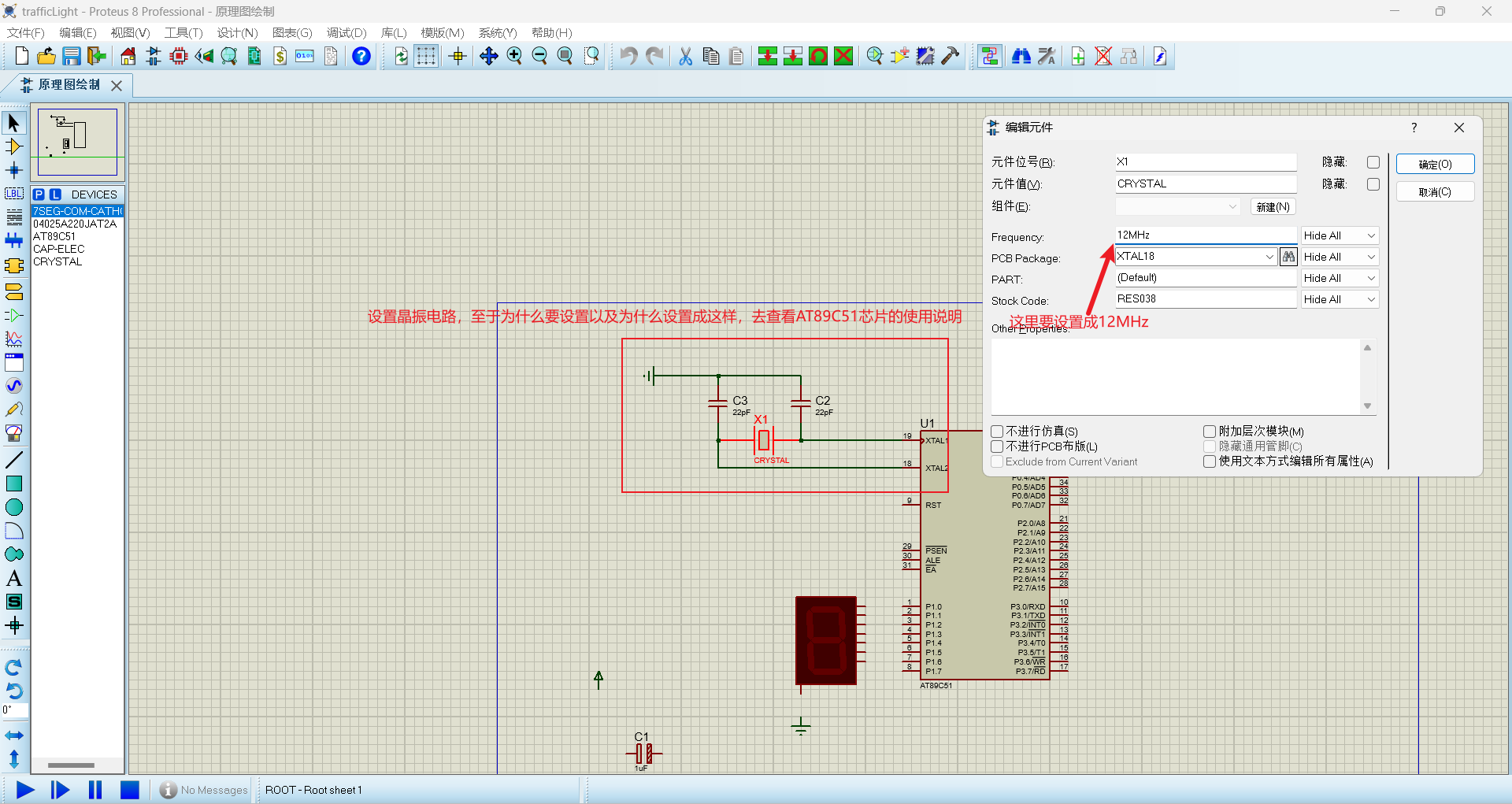Click the P pick devices button
Screen dimensions: 1512x804
39,195
